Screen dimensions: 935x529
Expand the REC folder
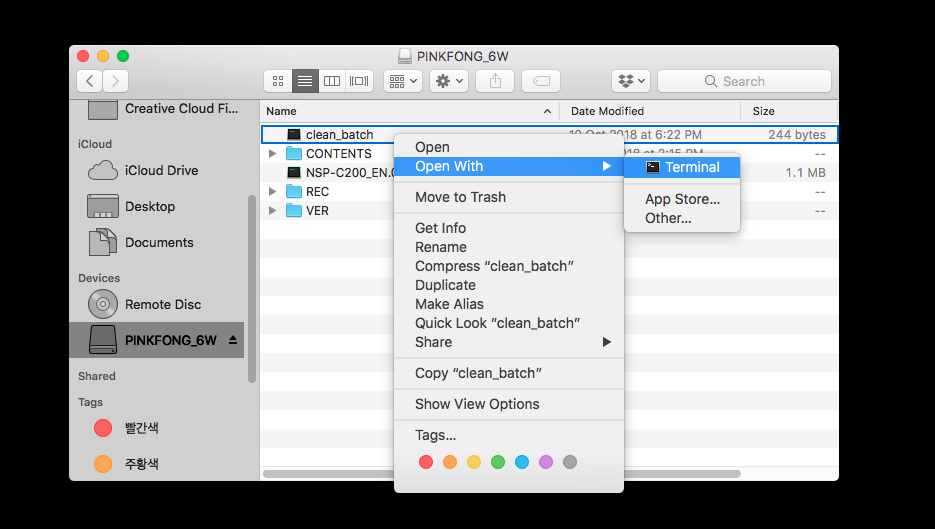coord(273,192)
